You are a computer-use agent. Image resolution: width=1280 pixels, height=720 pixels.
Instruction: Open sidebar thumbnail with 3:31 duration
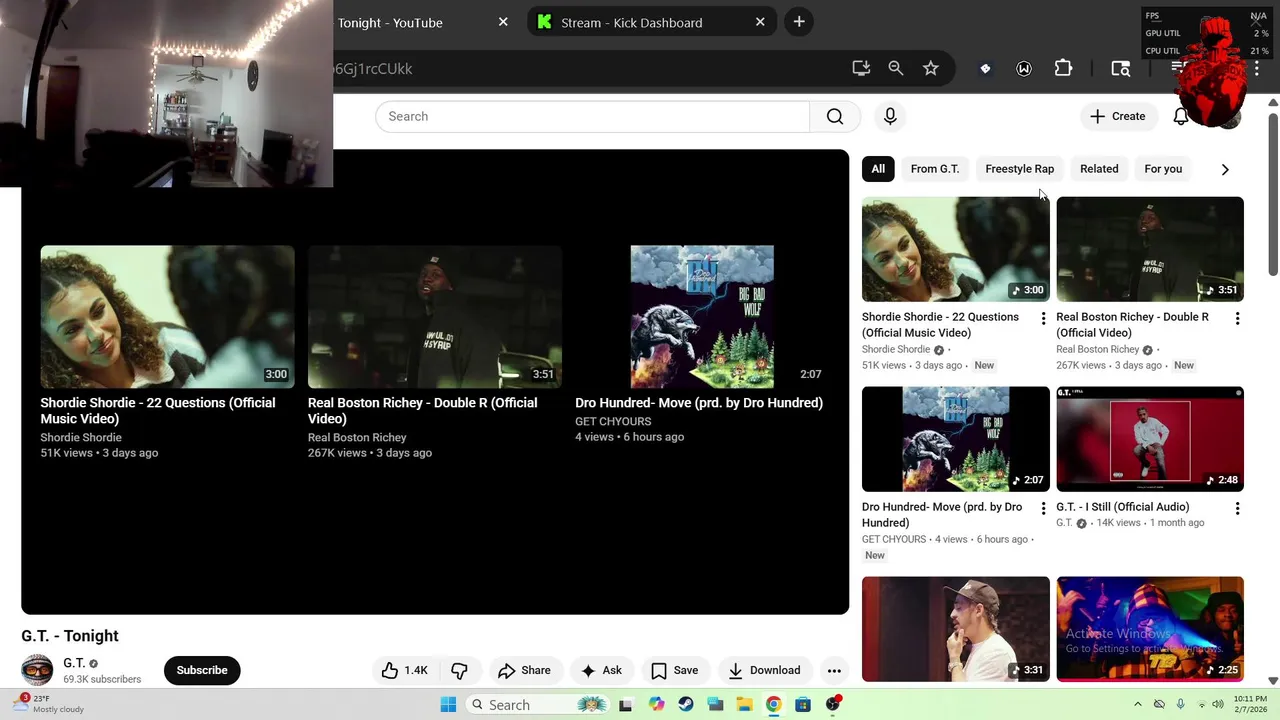pos(955,629)
